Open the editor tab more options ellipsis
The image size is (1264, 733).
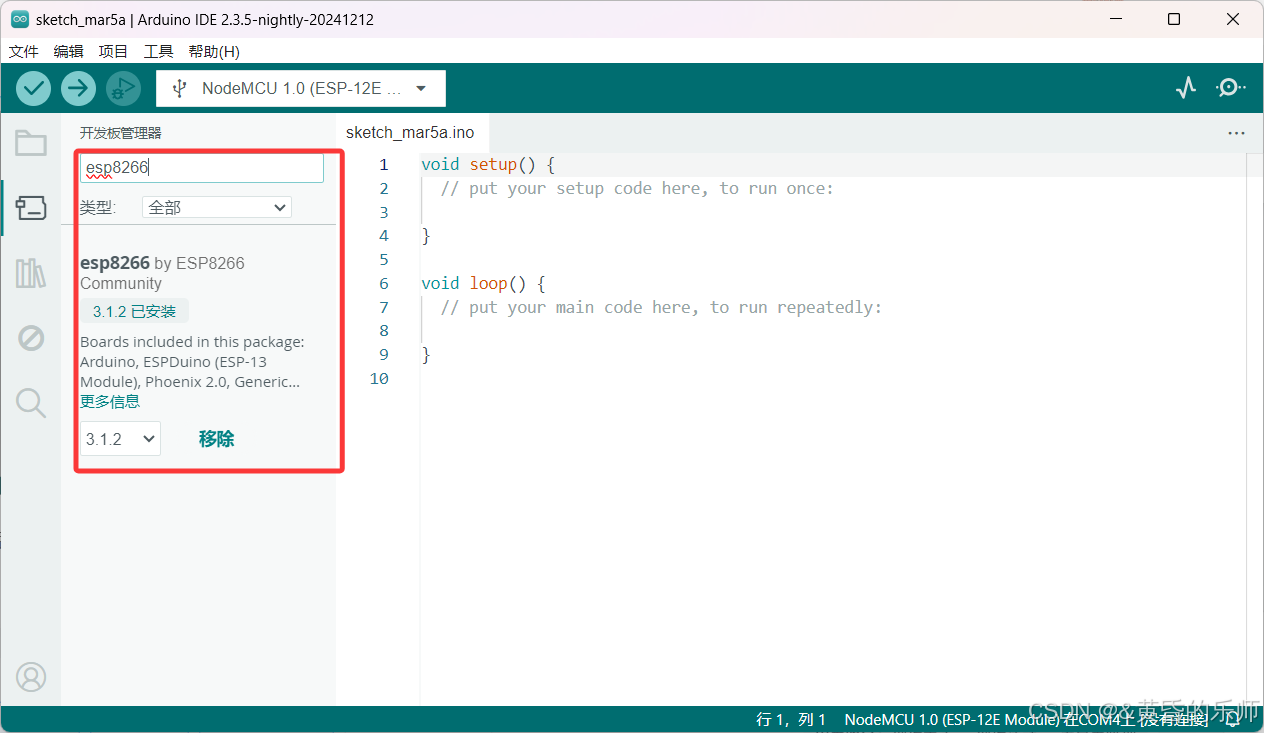(1236, 133)
